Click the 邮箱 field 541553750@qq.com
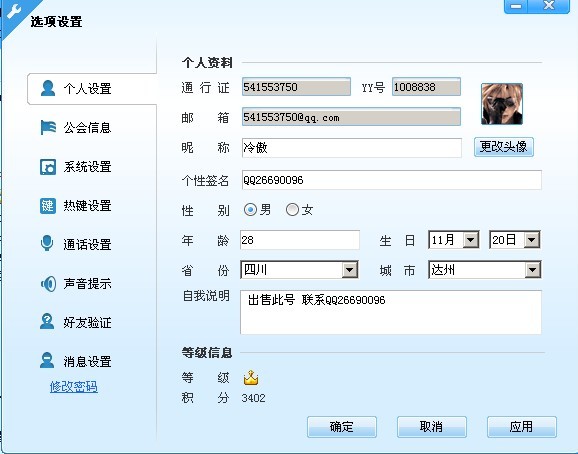The height and width of the screenshot is (454, 578). [351, 117]
